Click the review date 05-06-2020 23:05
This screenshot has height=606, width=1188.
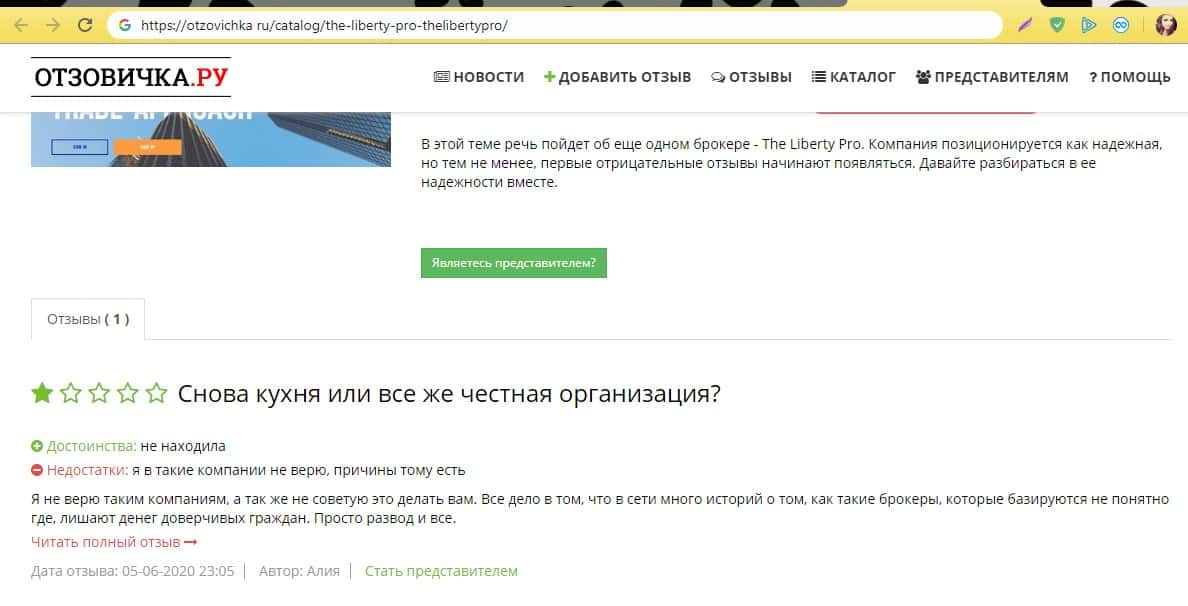point(178,571)
